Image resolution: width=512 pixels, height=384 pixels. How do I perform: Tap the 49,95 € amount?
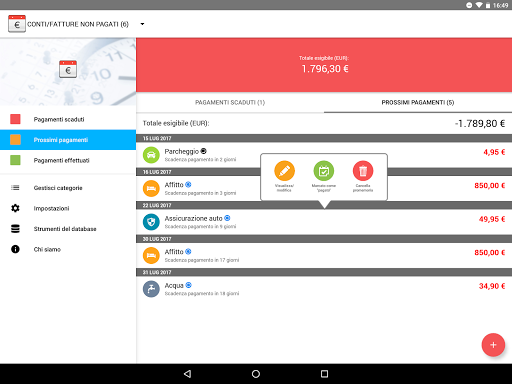coord(492,219)
